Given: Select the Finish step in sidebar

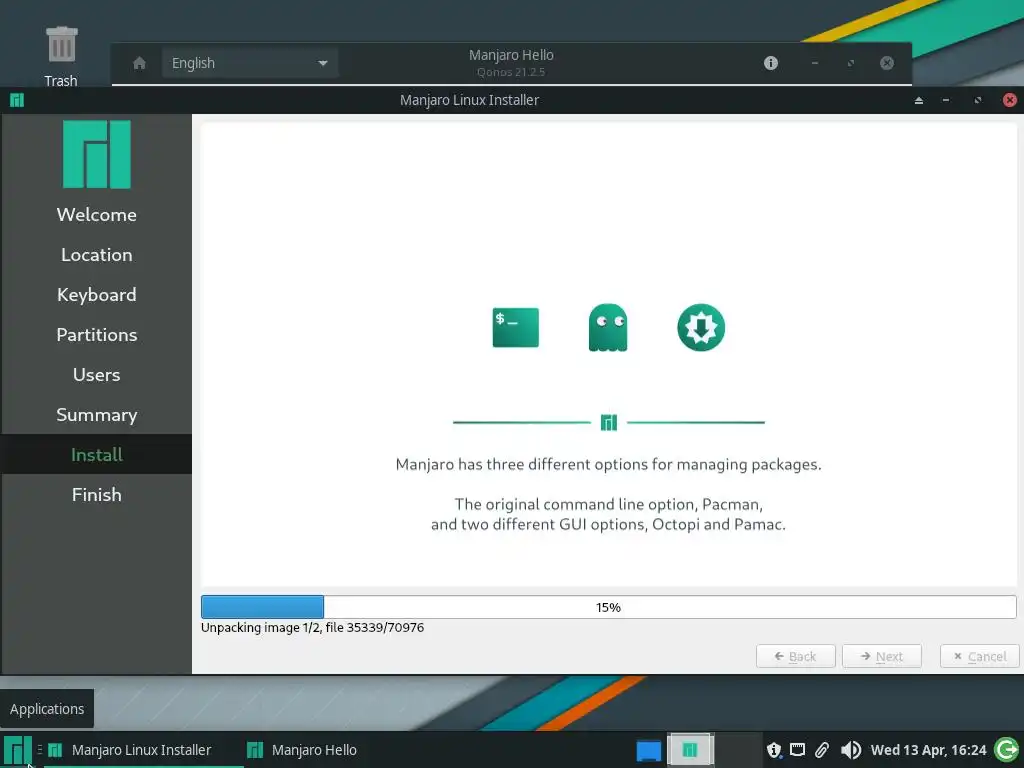Looking at the screenshot, I should pyautogui.click(x=97, y=494).
